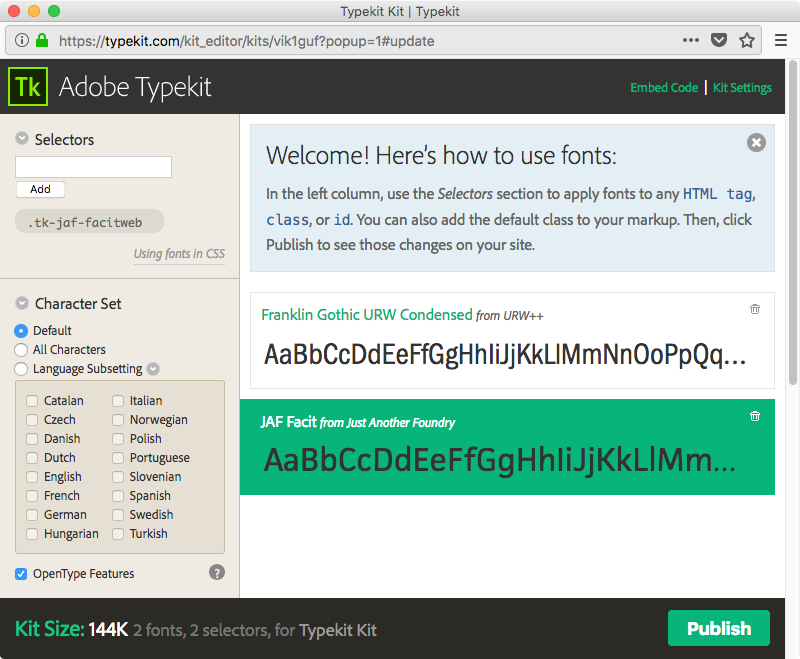The height and width of the screenshot is (659, 800).
Task: Check the Hungarian language box
Action: point(32,534)
